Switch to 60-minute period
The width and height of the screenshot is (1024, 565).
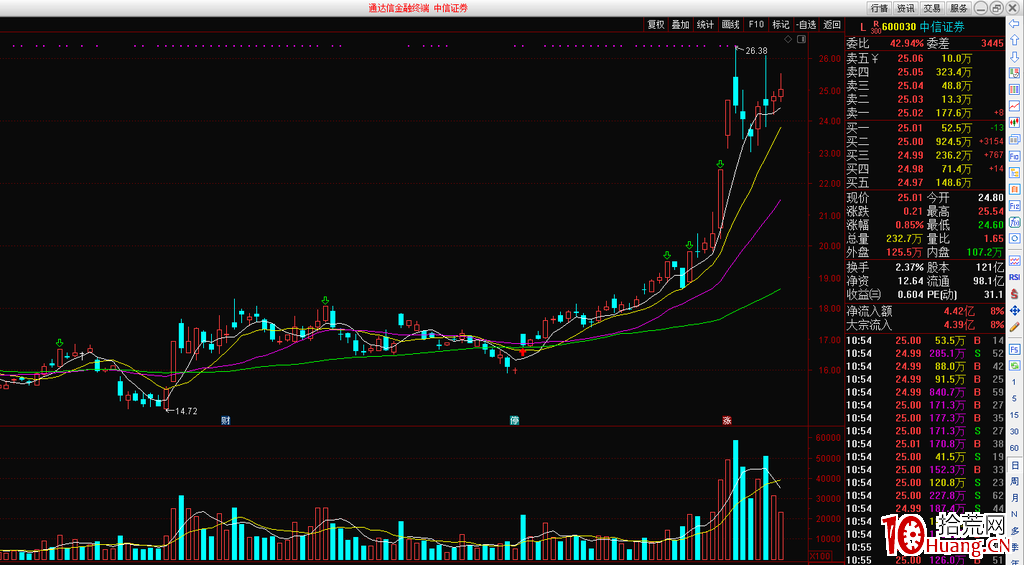tap(1014, 447)
